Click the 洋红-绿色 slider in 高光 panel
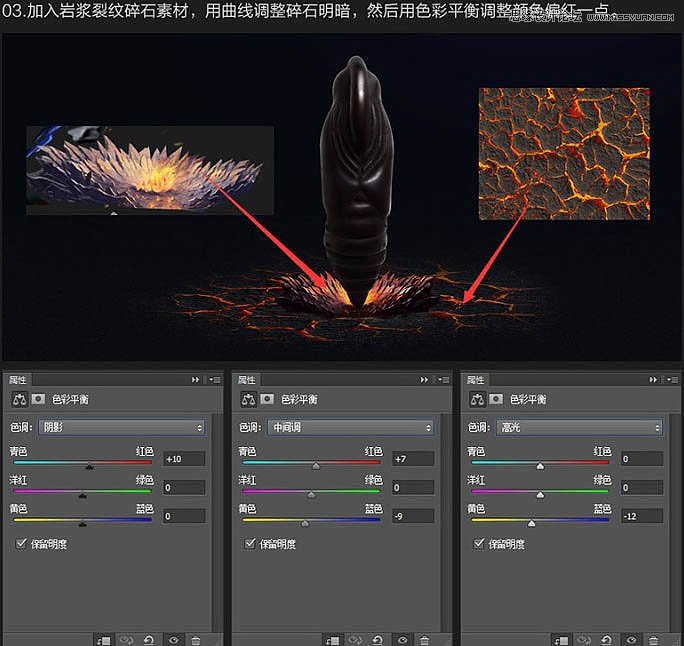Screen dimensions: 684x646 click(x=540, y=491)
